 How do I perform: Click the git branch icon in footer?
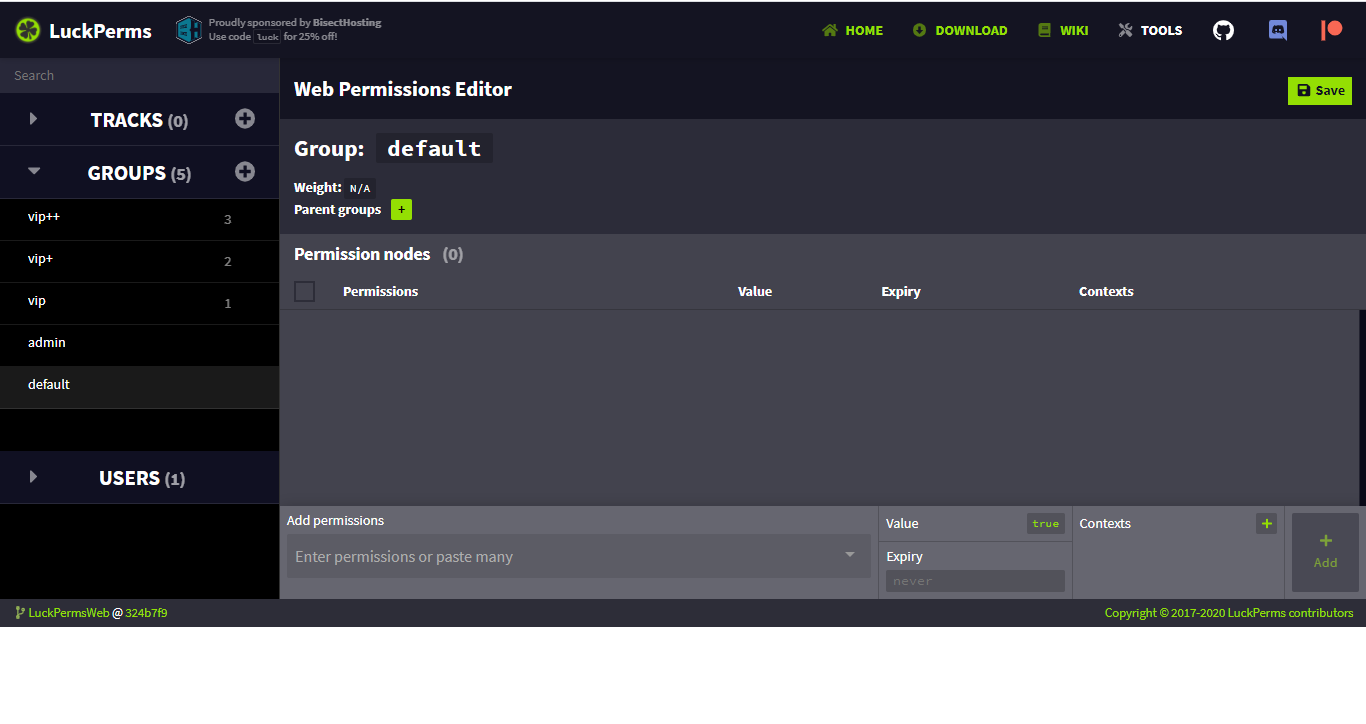[20, 613]
